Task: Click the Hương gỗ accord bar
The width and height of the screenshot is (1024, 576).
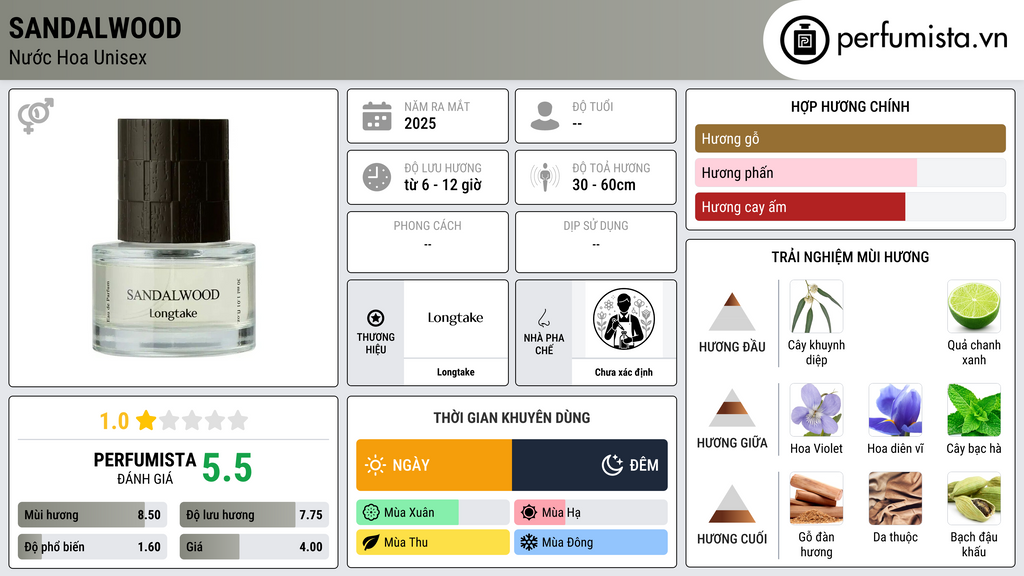Action: [850, 138]
